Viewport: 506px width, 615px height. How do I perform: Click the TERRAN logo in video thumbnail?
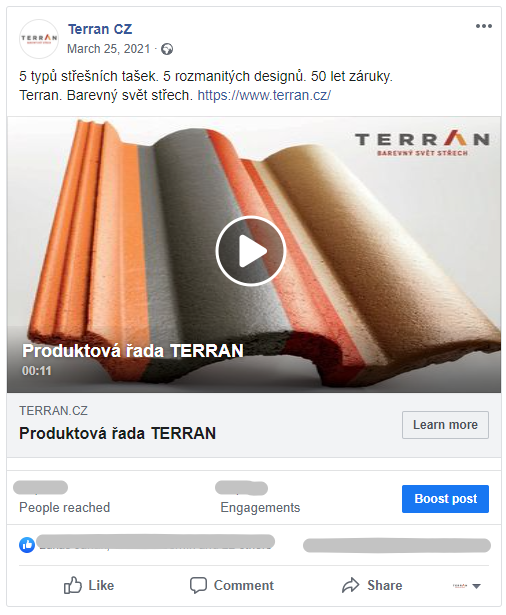(x=422, y=144)
